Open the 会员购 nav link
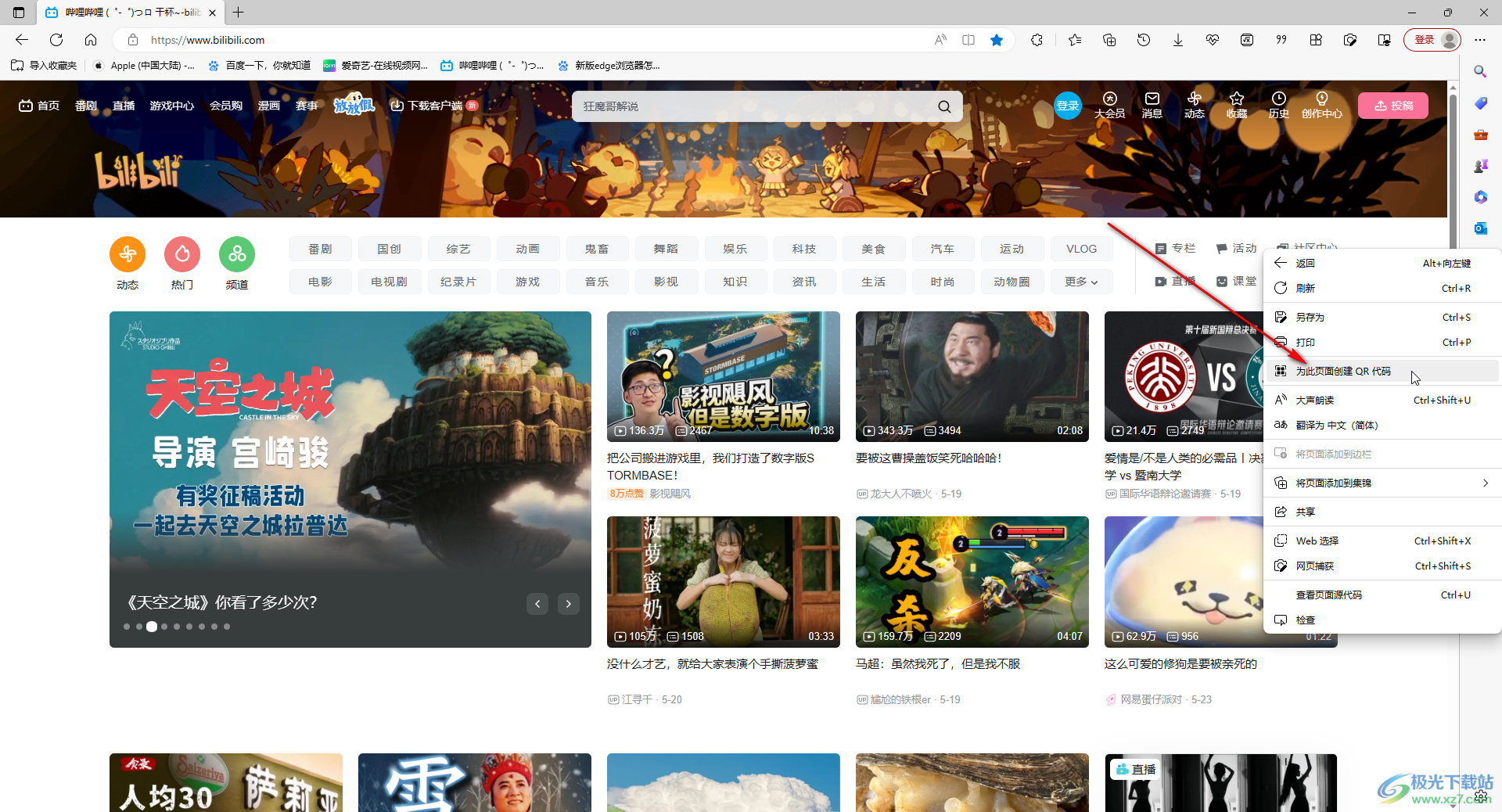Viewport: 1502px width, 812px height. tap(226, 106)
